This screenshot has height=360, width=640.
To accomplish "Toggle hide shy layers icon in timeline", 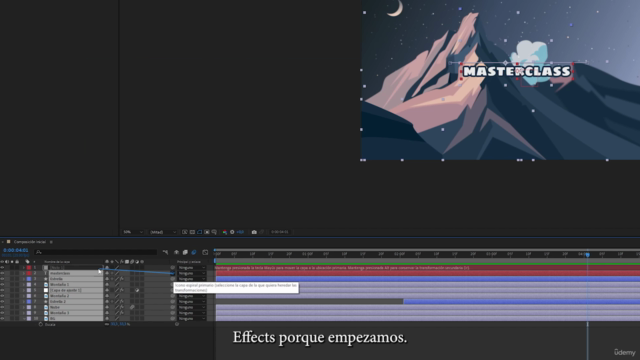I will pyautogui.click(x=176, y=252).
